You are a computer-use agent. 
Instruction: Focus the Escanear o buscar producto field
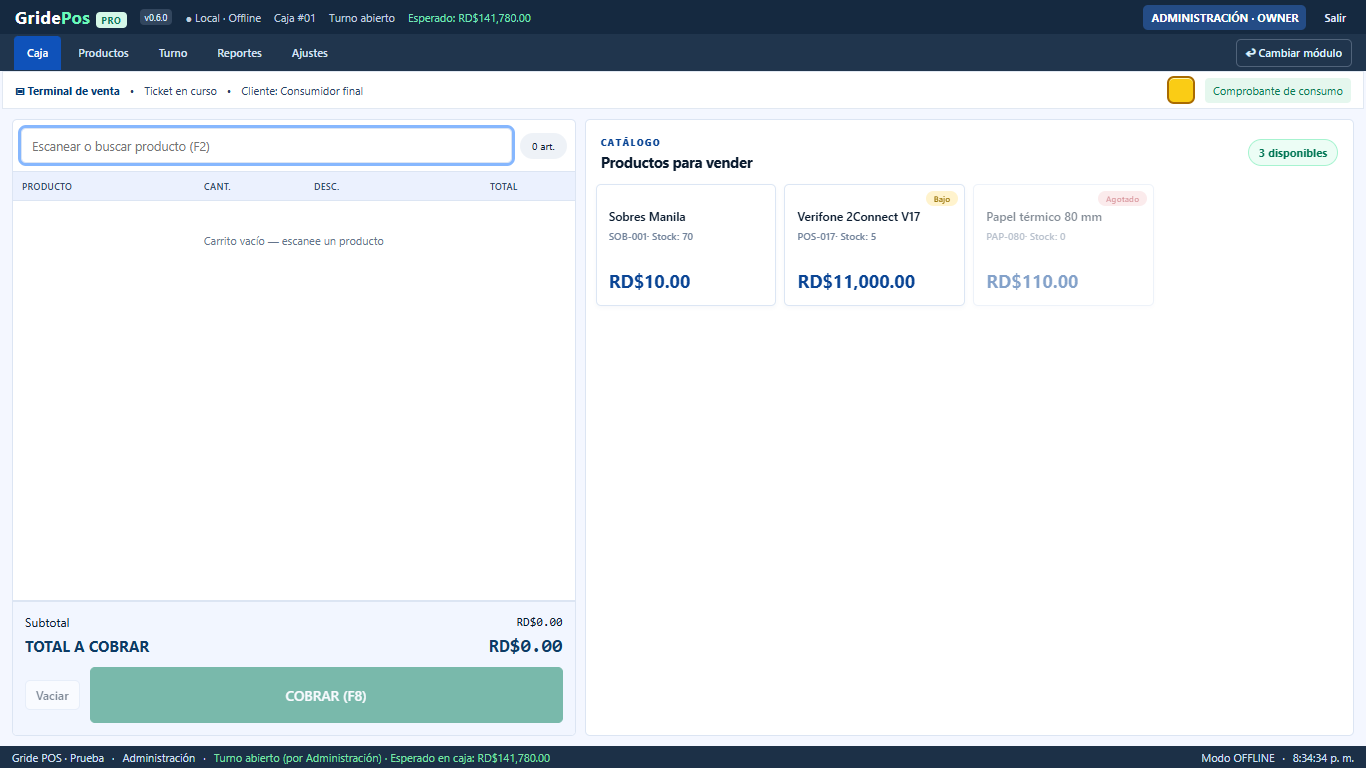266,146
